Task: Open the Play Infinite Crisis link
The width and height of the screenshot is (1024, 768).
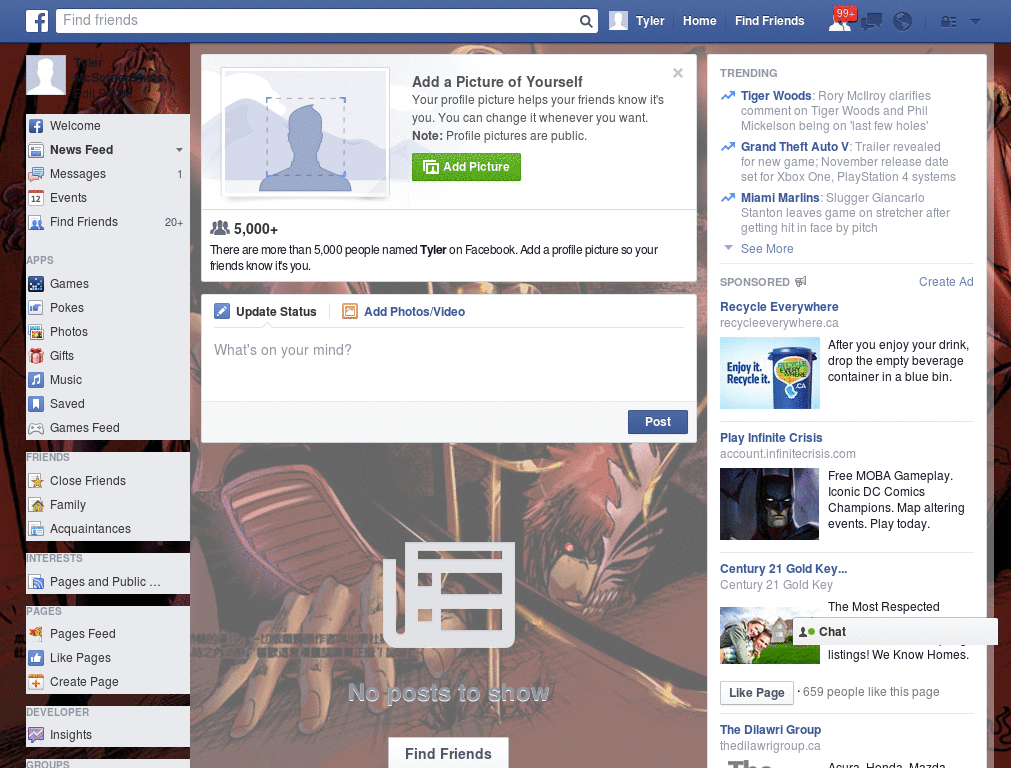Action: [x=771, y=438]
